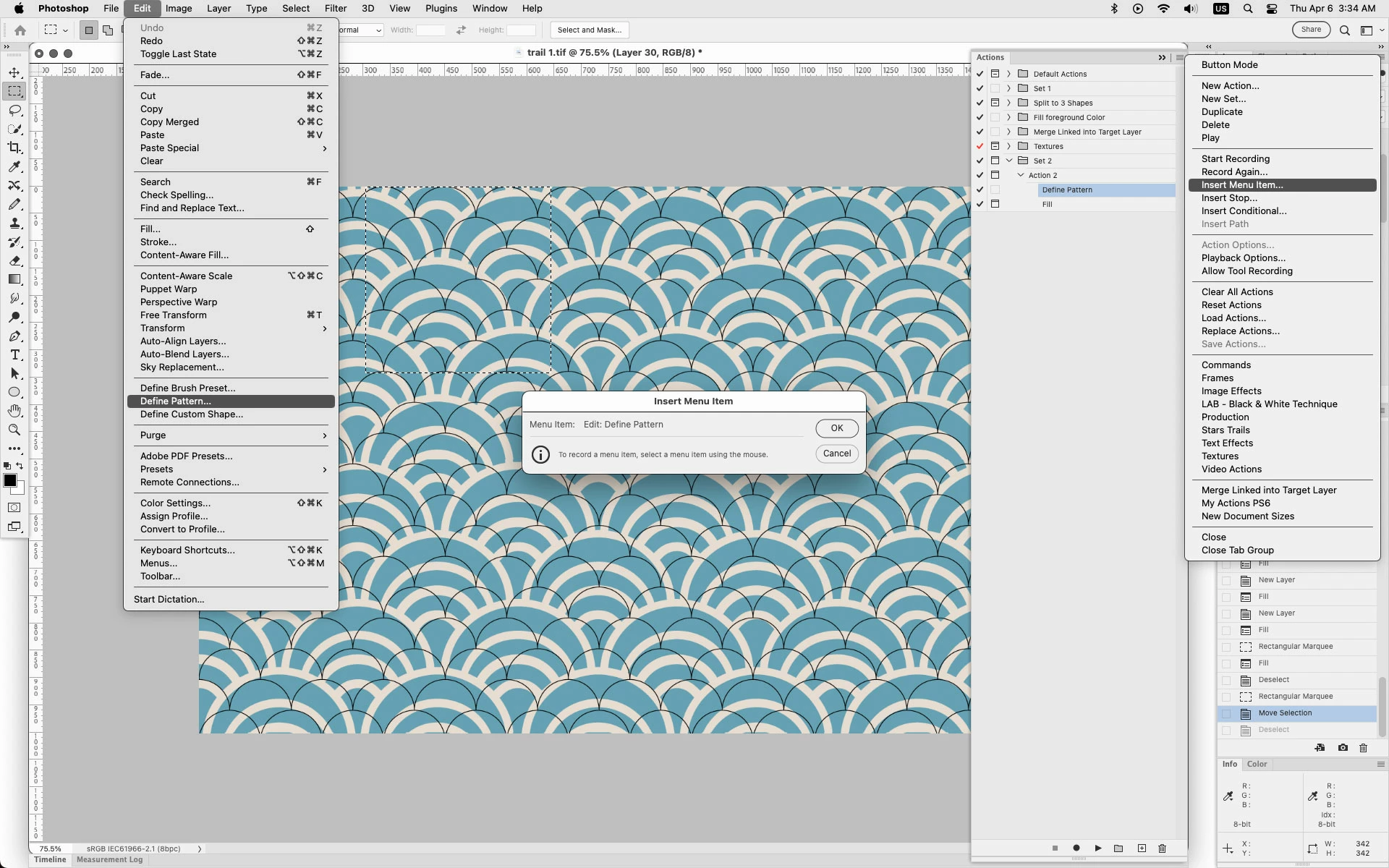Select the Horizontal Type tool
This screenshot has width=1389, height=868.
pyautogui.click(x=14, y=354)
